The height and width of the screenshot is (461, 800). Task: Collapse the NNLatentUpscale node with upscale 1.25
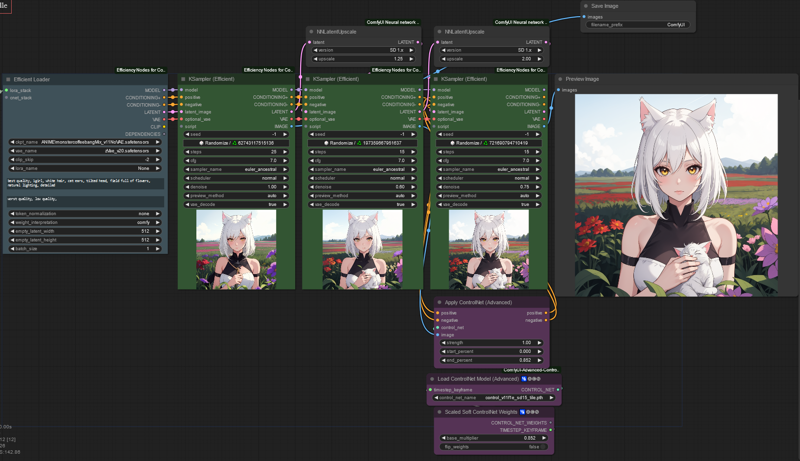[311, 32]
